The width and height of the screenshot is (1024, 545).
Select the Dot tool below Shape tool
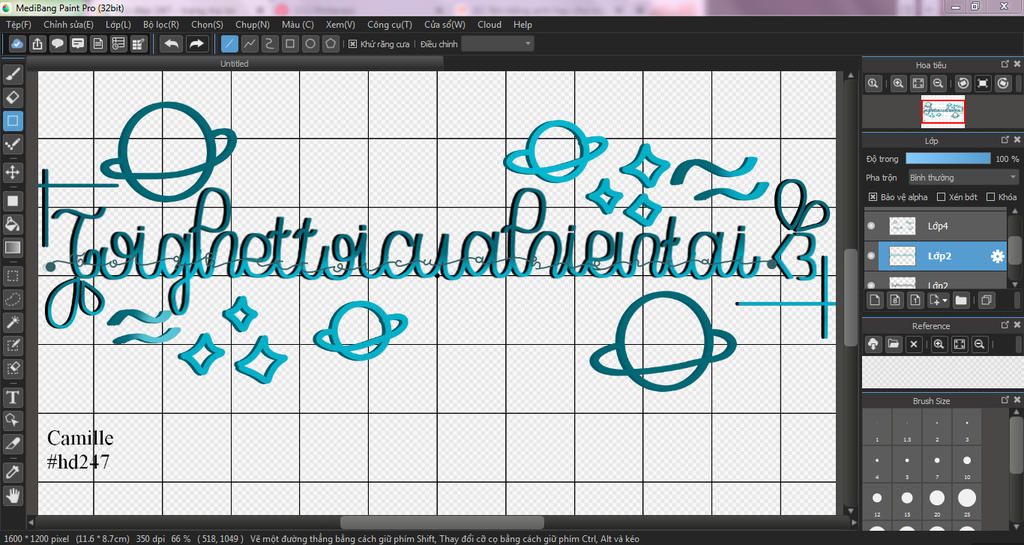click(12, 144)
